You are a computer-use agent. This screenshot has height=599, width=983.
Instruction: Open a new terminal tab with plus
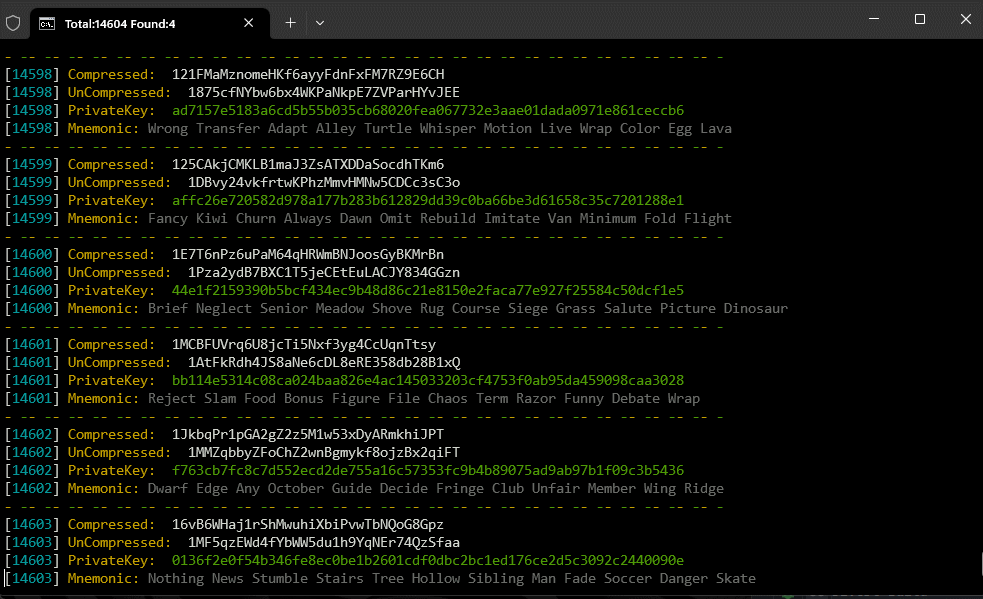click(x=290, y=23)
